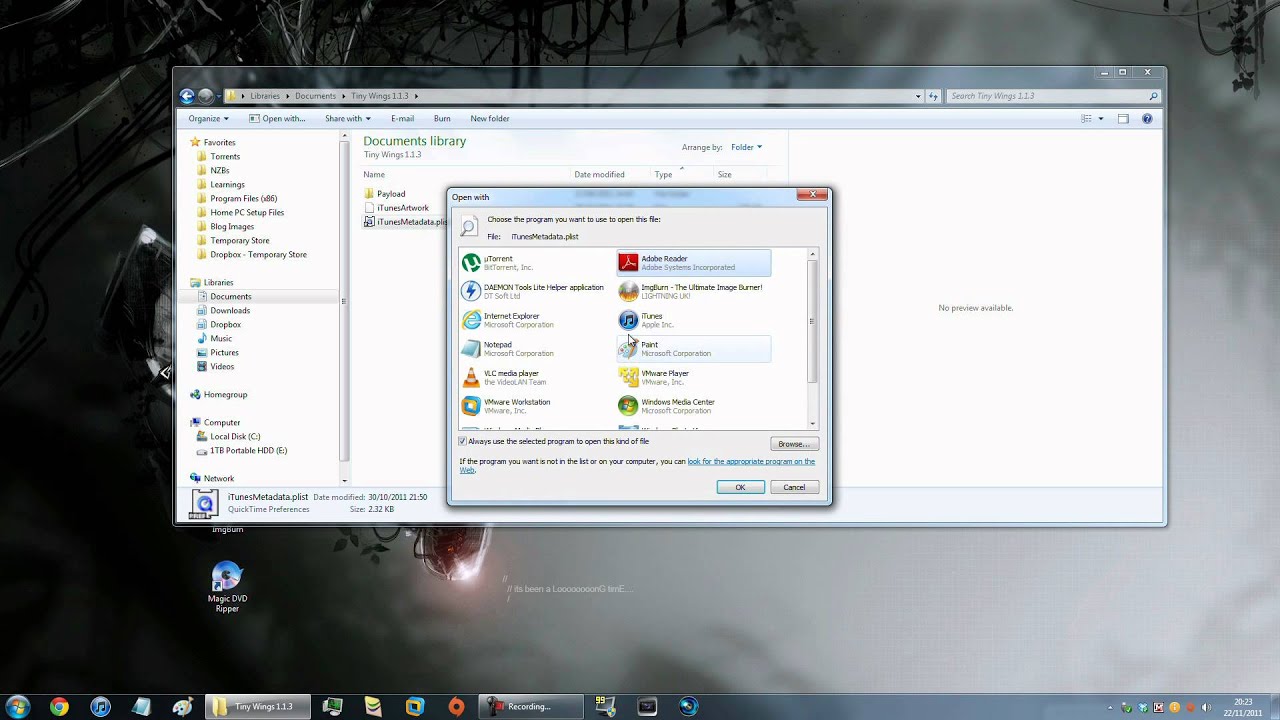Image resolution: width=1280 pixels, height=720 pixels.
Task: Select Computer in the navigation pane
Action: click(221, 422)
